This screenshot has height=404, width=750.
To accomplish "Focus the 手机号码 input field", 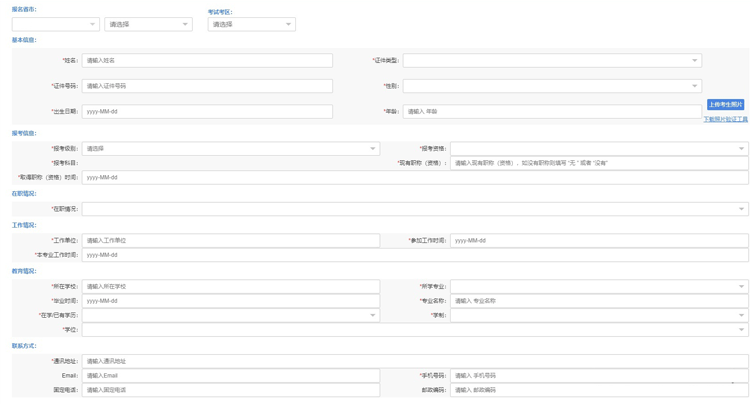I will pos(598,376).
